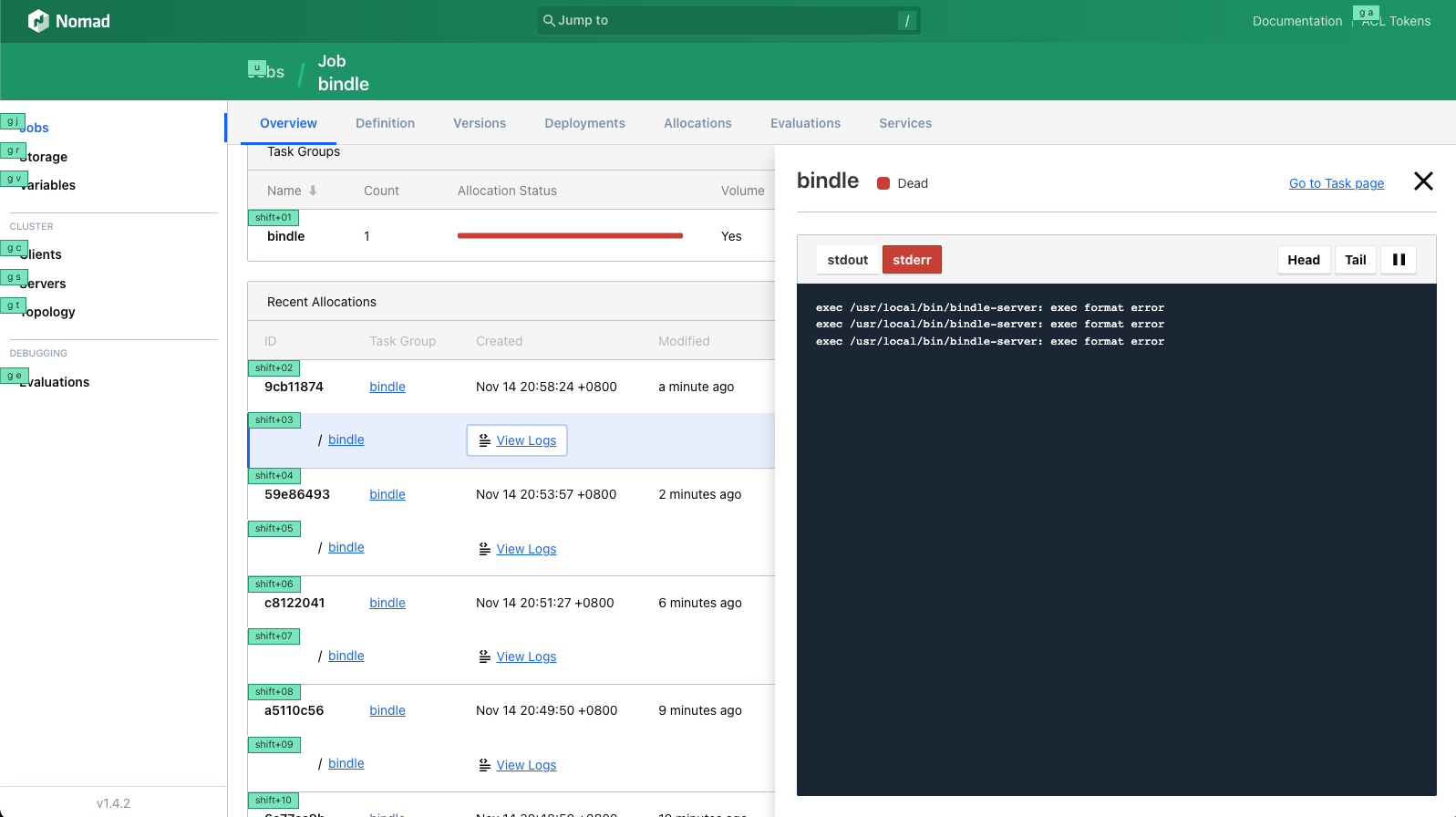Click the Job bindle breadcrumb
This screenshot has height=817, width=1456.
[344, 72]
